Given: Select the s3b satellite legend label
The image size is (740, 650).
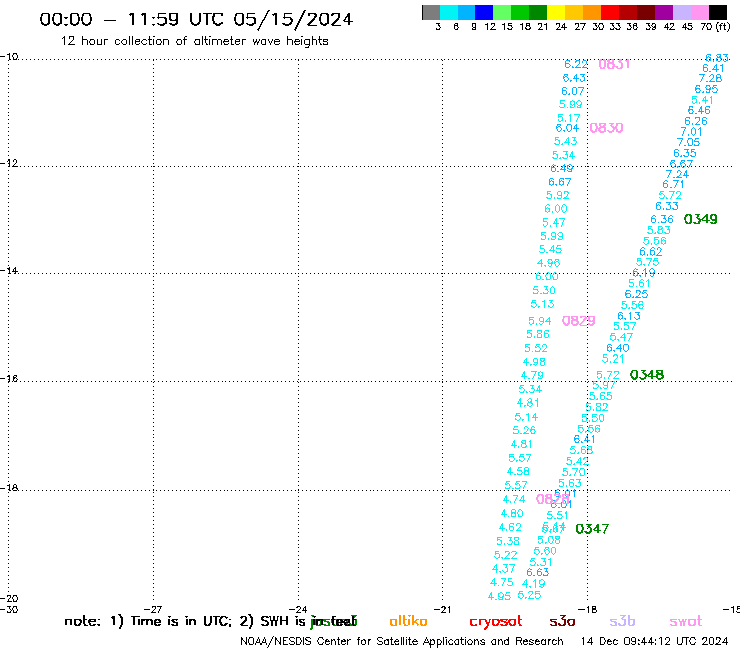Looking at the screenshot, I should pyautogui.click(x=622, y=621).
